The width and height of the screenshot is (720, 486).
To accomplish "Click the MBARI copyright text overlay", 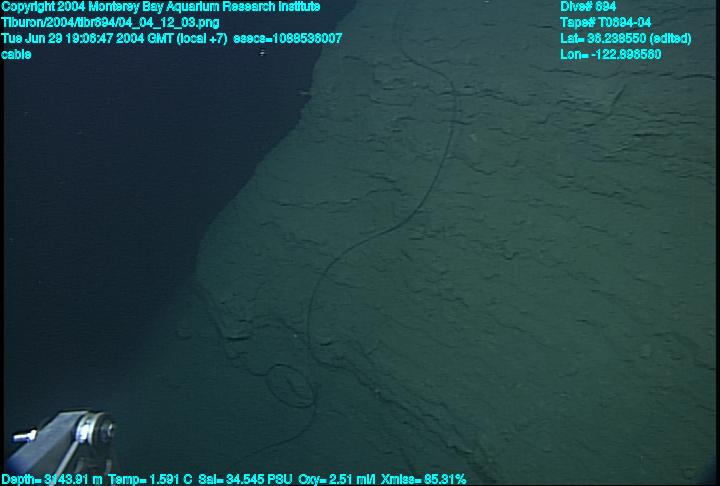I will 160,7.
